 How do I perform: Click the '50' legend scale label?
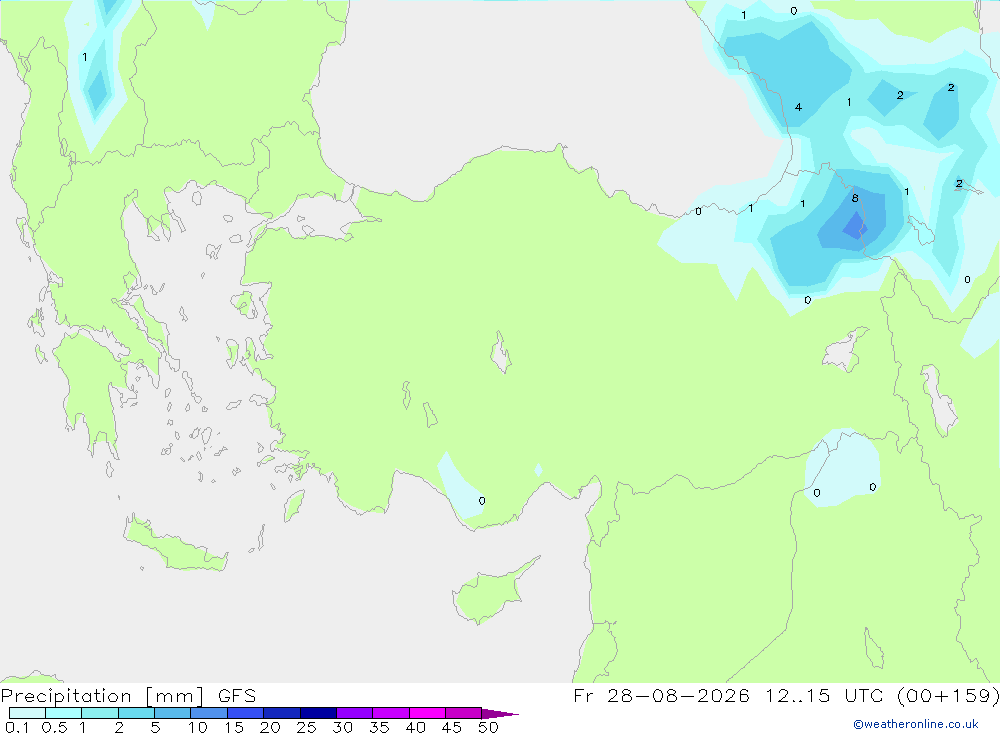[x=488, y=727]
